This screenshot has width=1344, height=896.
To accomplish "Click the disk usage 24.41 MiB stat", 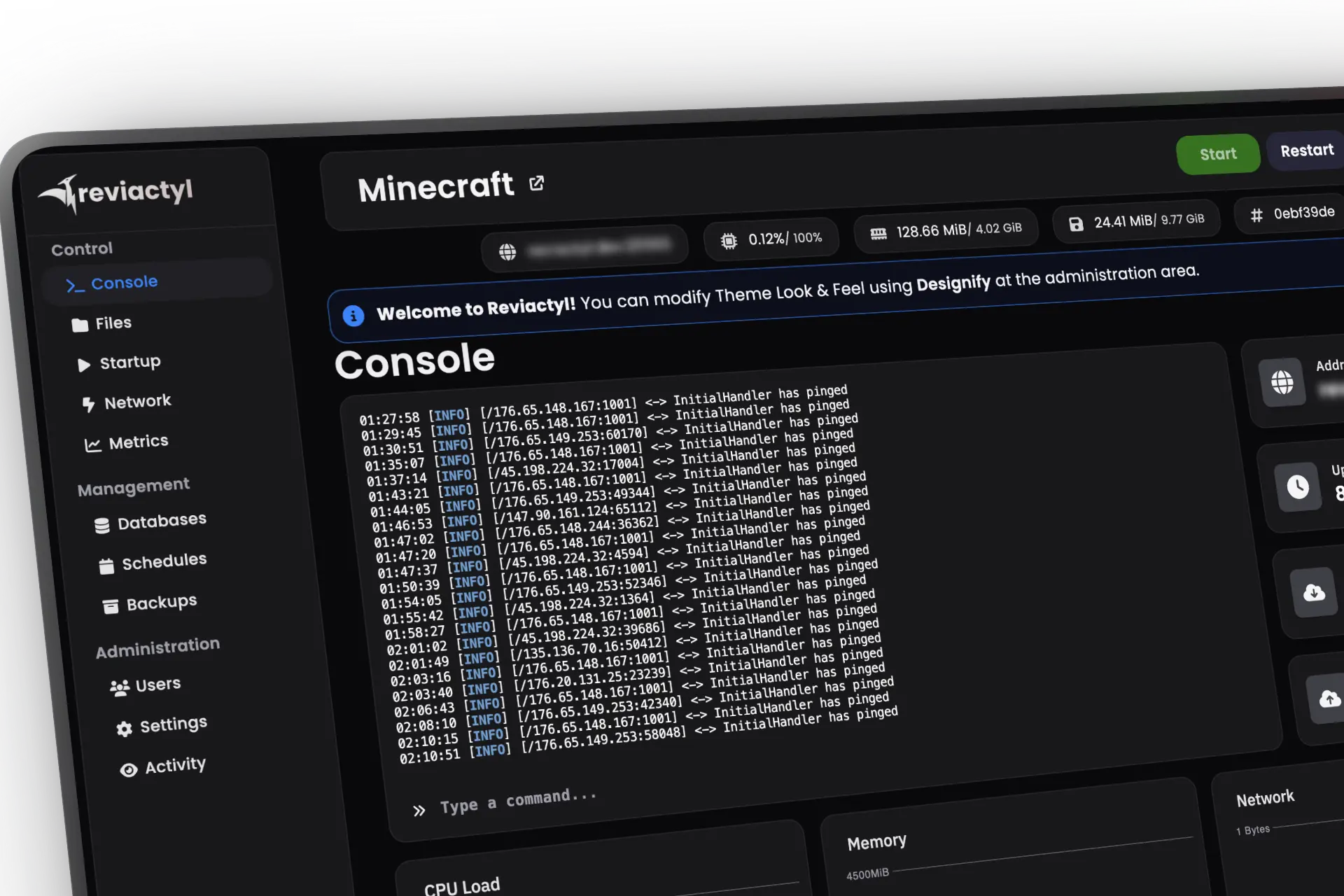I will [1137, 221].
